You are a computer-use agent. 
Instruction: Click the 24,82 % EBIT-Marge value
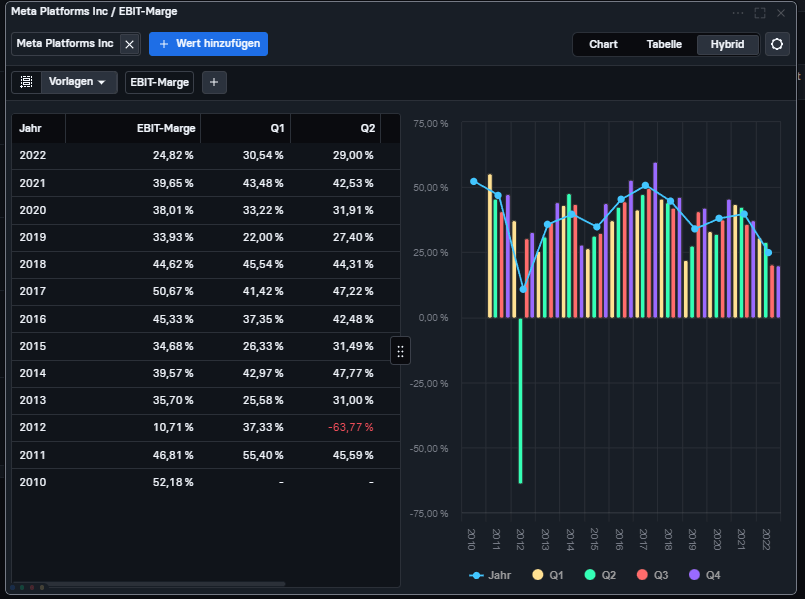click(x=173, y=156)
